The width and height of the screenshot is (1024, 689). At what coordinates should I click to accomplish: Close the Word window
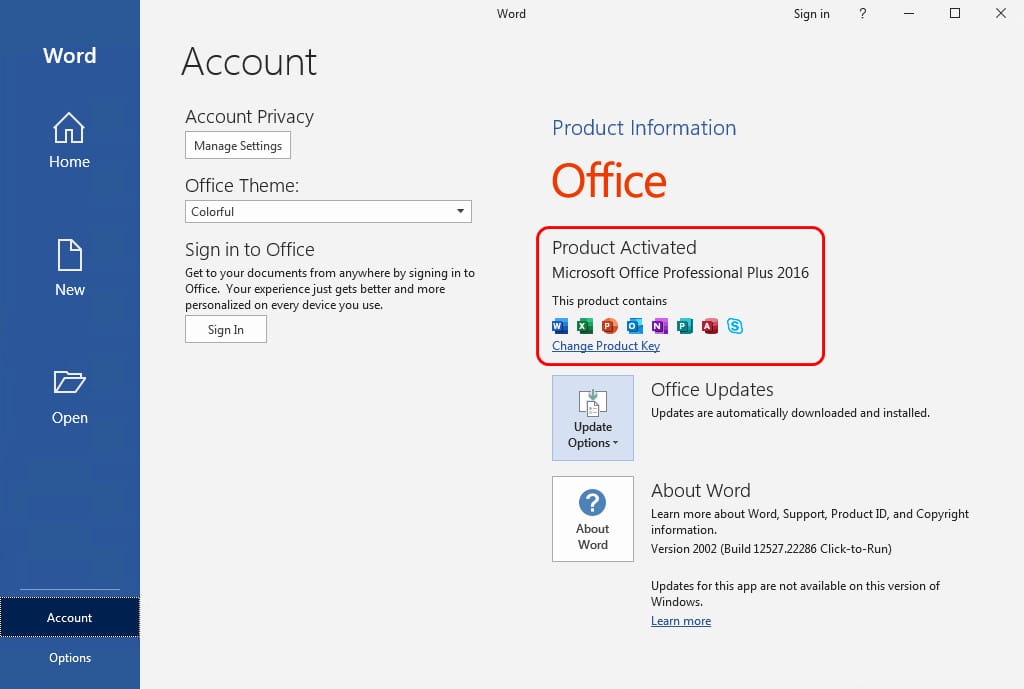(1000, 14)
